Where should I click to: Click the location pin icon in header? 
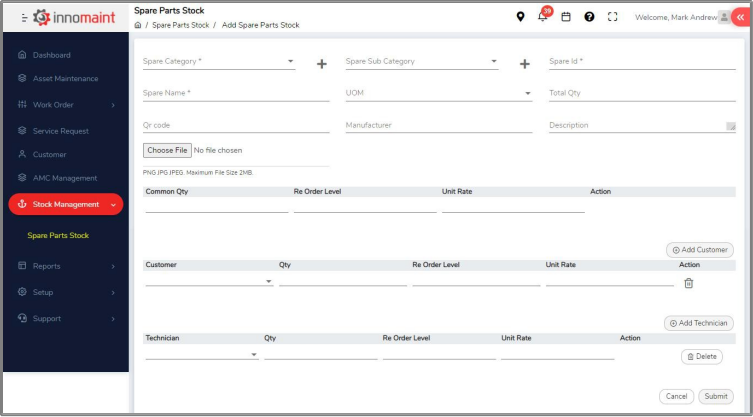pos(520,17)
